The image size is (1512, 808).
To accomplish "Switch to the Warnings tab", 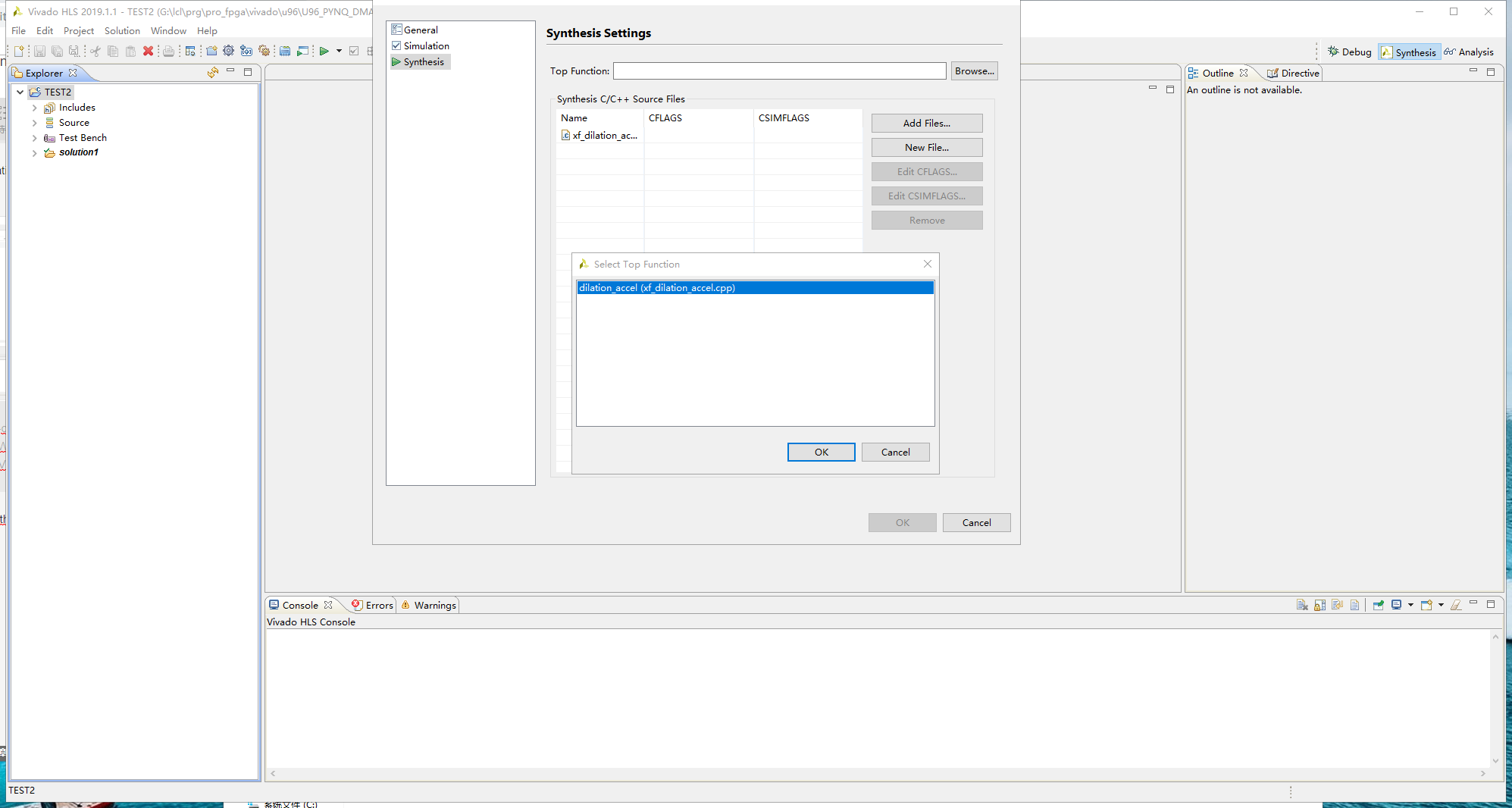I will (428, 605).
